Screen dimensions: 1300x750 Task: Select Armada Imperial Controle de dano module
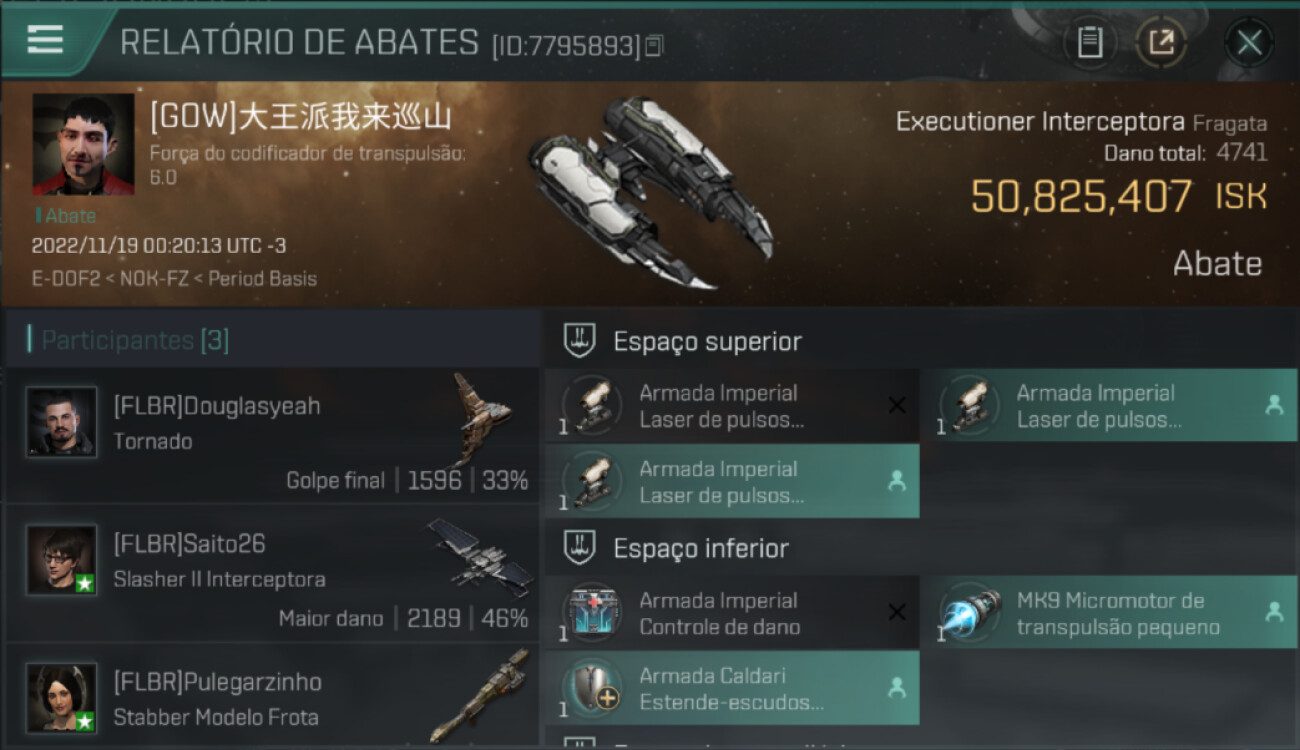[731, 613]
